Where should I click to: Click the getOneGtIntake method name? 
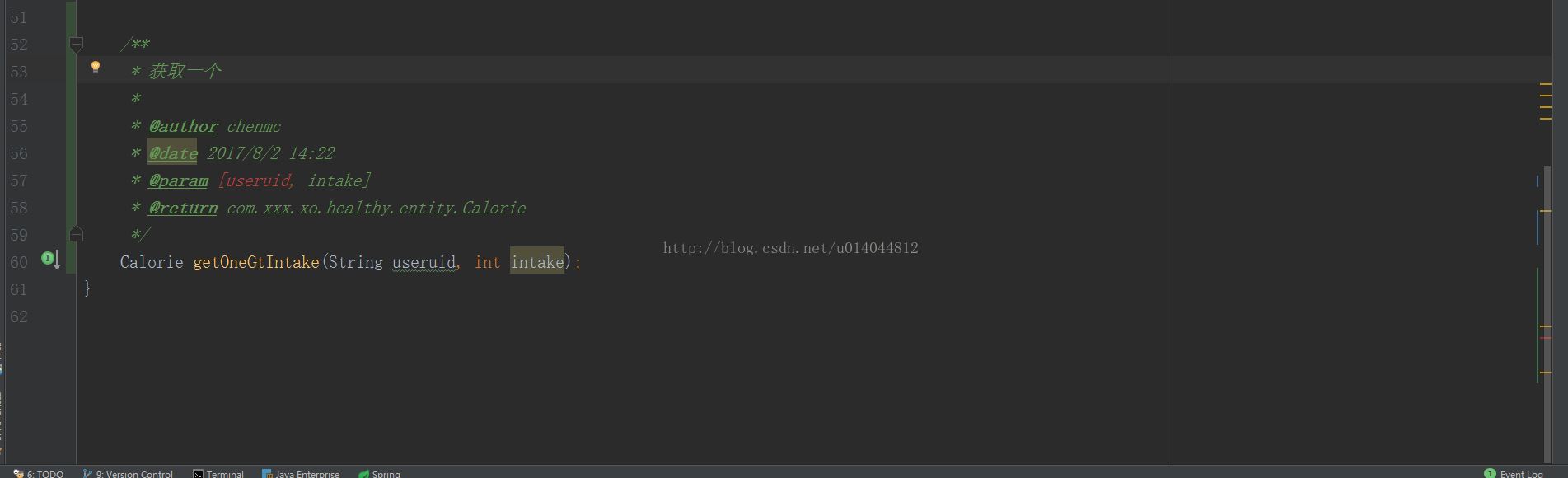click(255, 262)
